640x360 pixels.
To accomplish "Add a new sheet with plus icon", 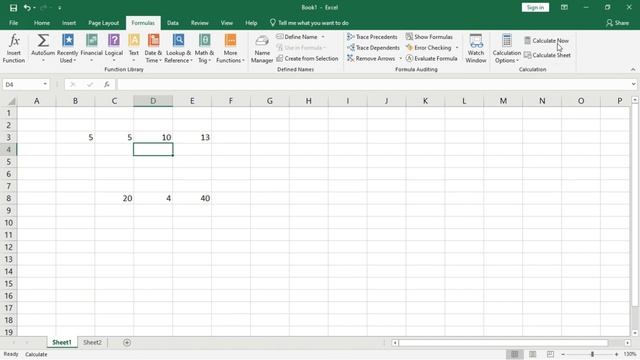I will coord(127,342).
